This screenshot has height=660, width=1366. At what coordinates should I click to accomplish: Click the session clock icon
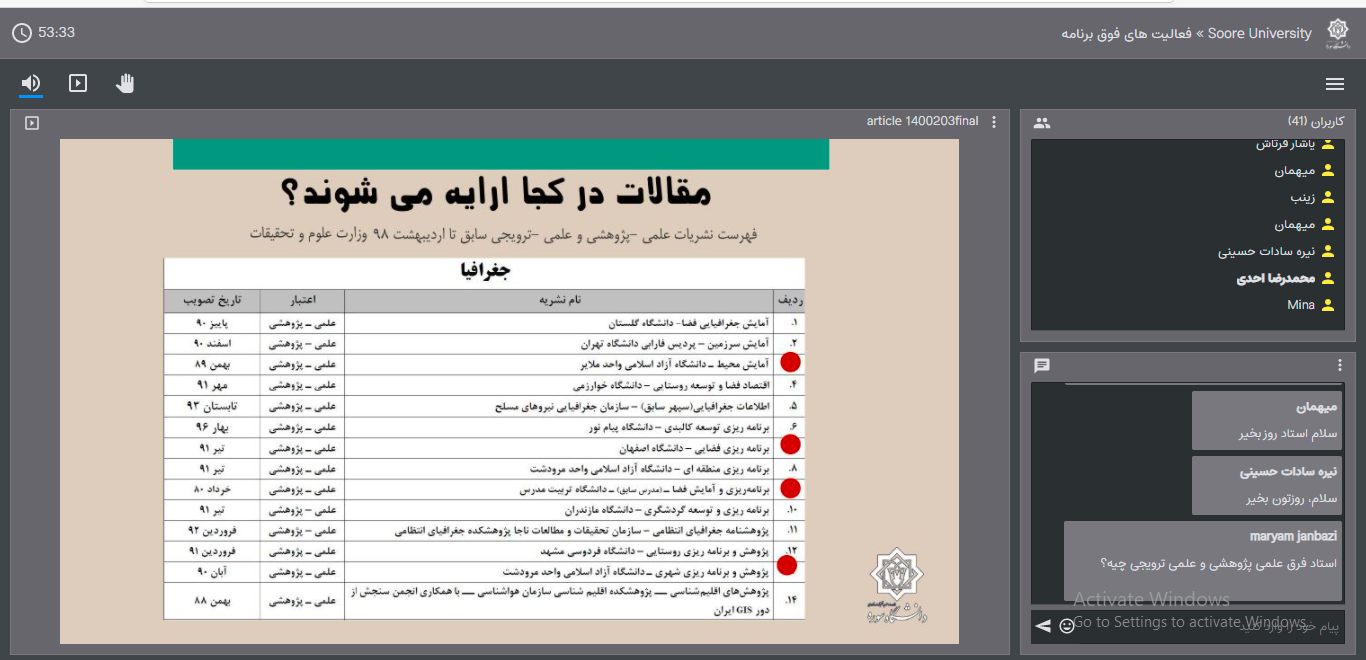(x=22, y=33)
